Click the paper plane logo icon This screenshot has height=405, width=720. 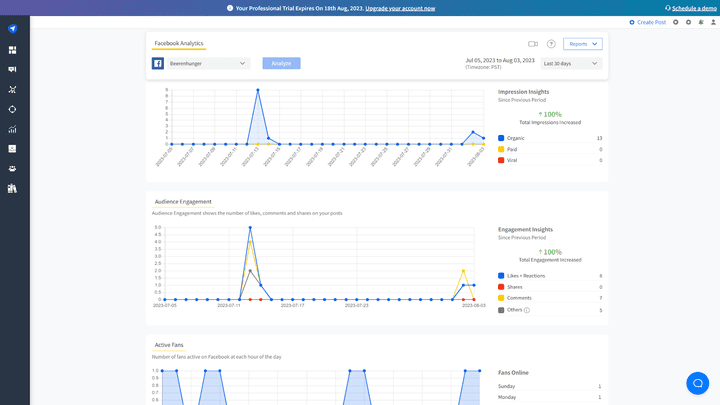[13, 28]
